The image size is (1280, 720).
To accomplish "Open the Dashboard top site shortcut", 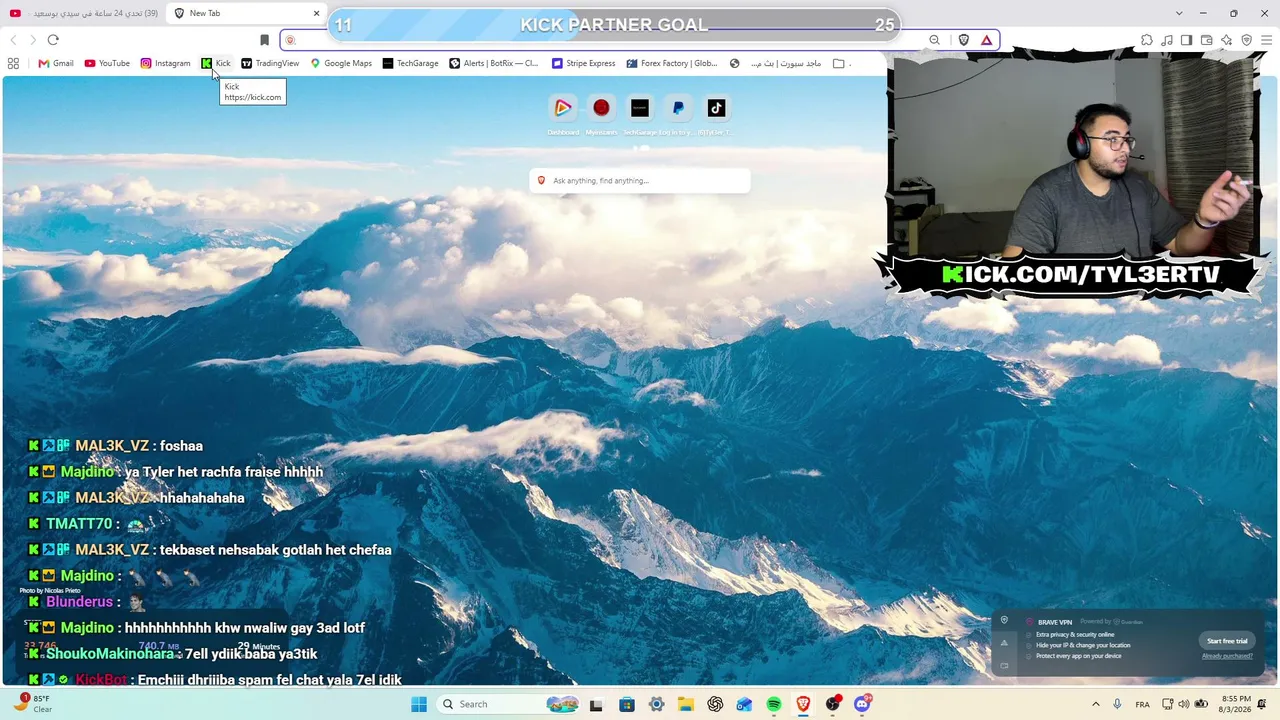I will click(563, 108).
